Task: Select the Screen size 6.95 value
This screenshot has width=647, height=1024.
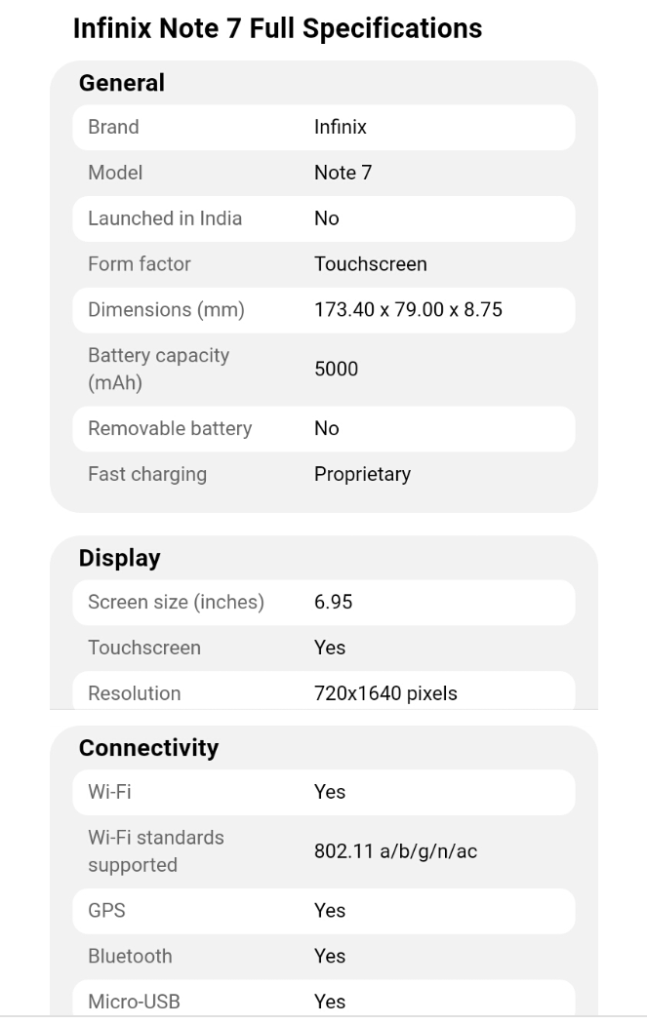Action: (333, 602)
